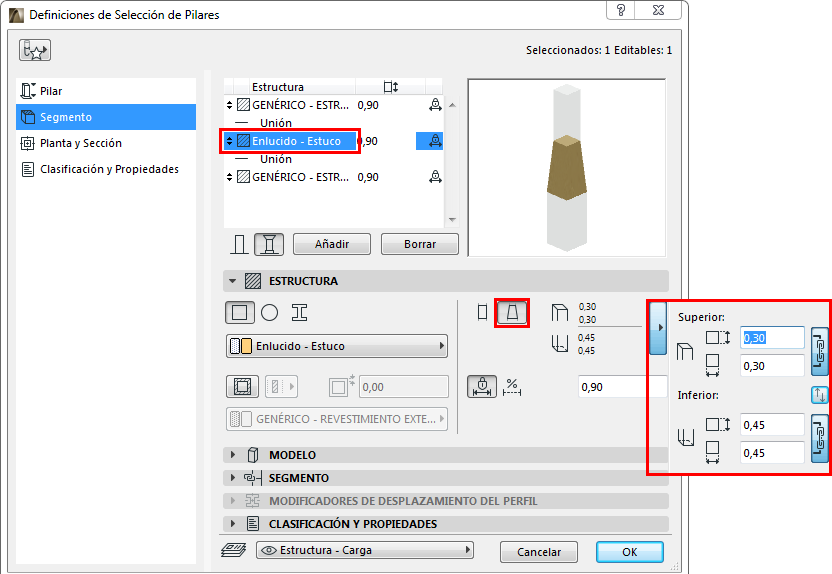The image size is (832, 574).
Task: Click the segment height column header icon
Action: click(391, 87)
